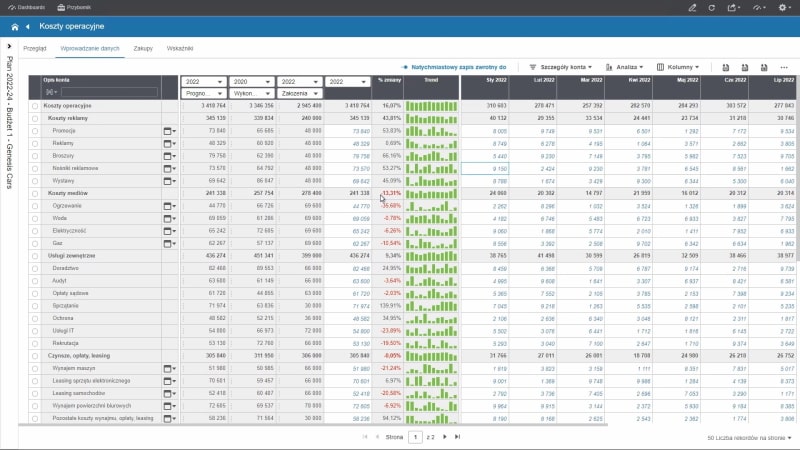Open details icon for Reklamy row
Image resolution: width=800 pixels, height=450 pixels.
pyautogui.click(x=169, y=143)
